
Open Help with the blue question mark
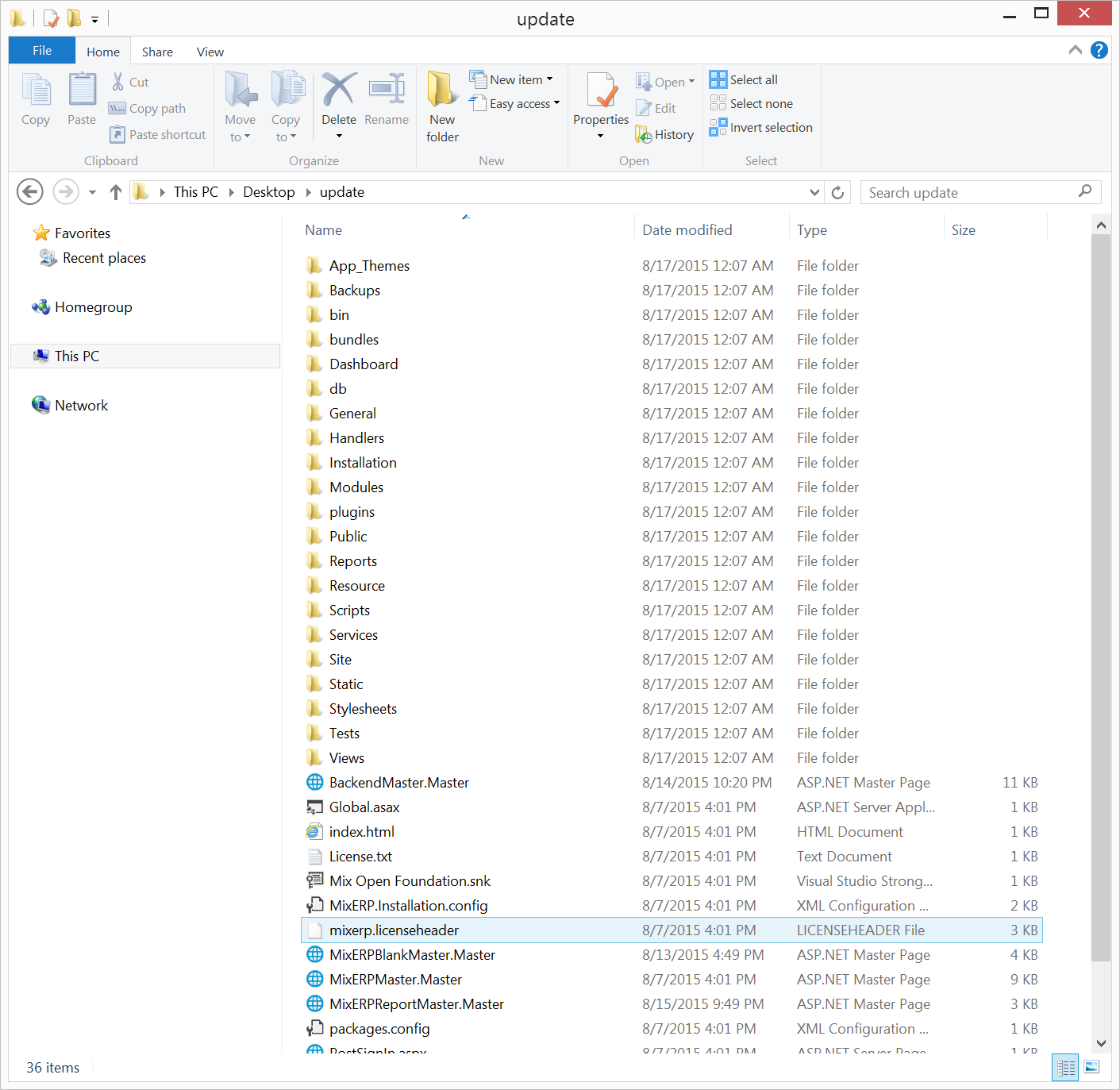click(1099, 50)
